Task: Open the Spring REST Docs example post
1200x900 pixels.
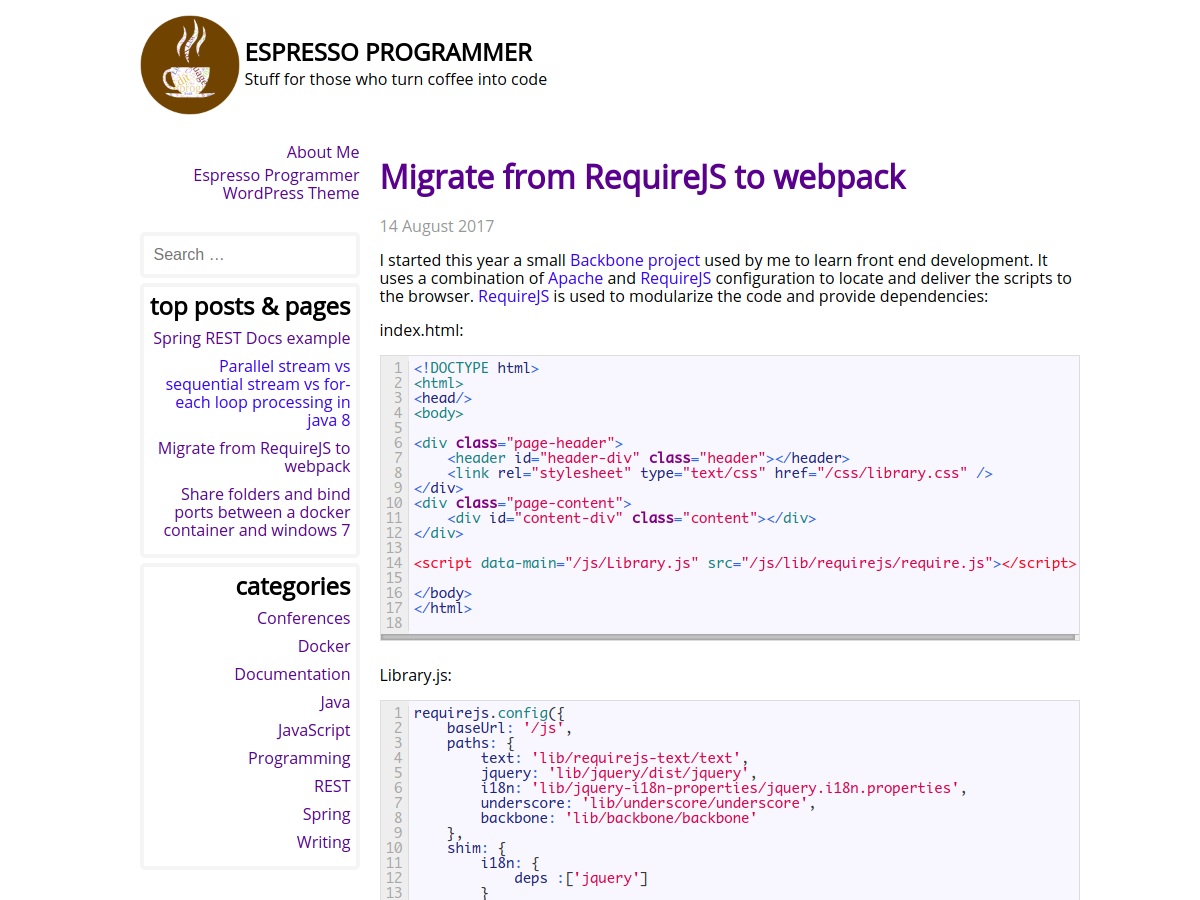Action: [251, 338]
